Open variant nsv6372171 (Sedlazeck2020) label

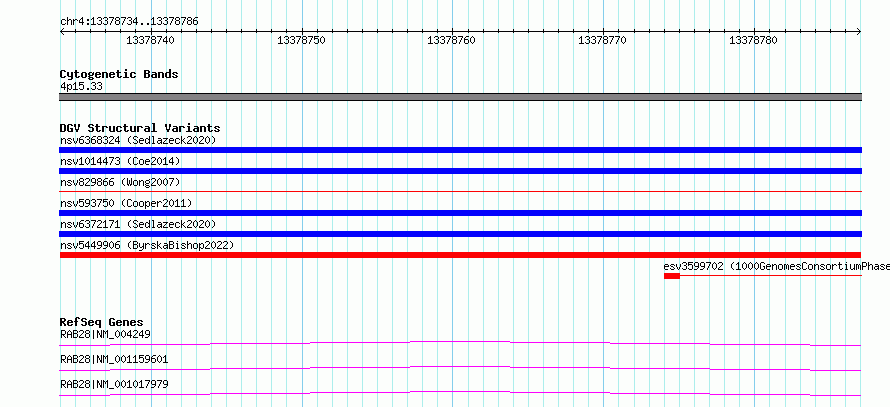138,224
